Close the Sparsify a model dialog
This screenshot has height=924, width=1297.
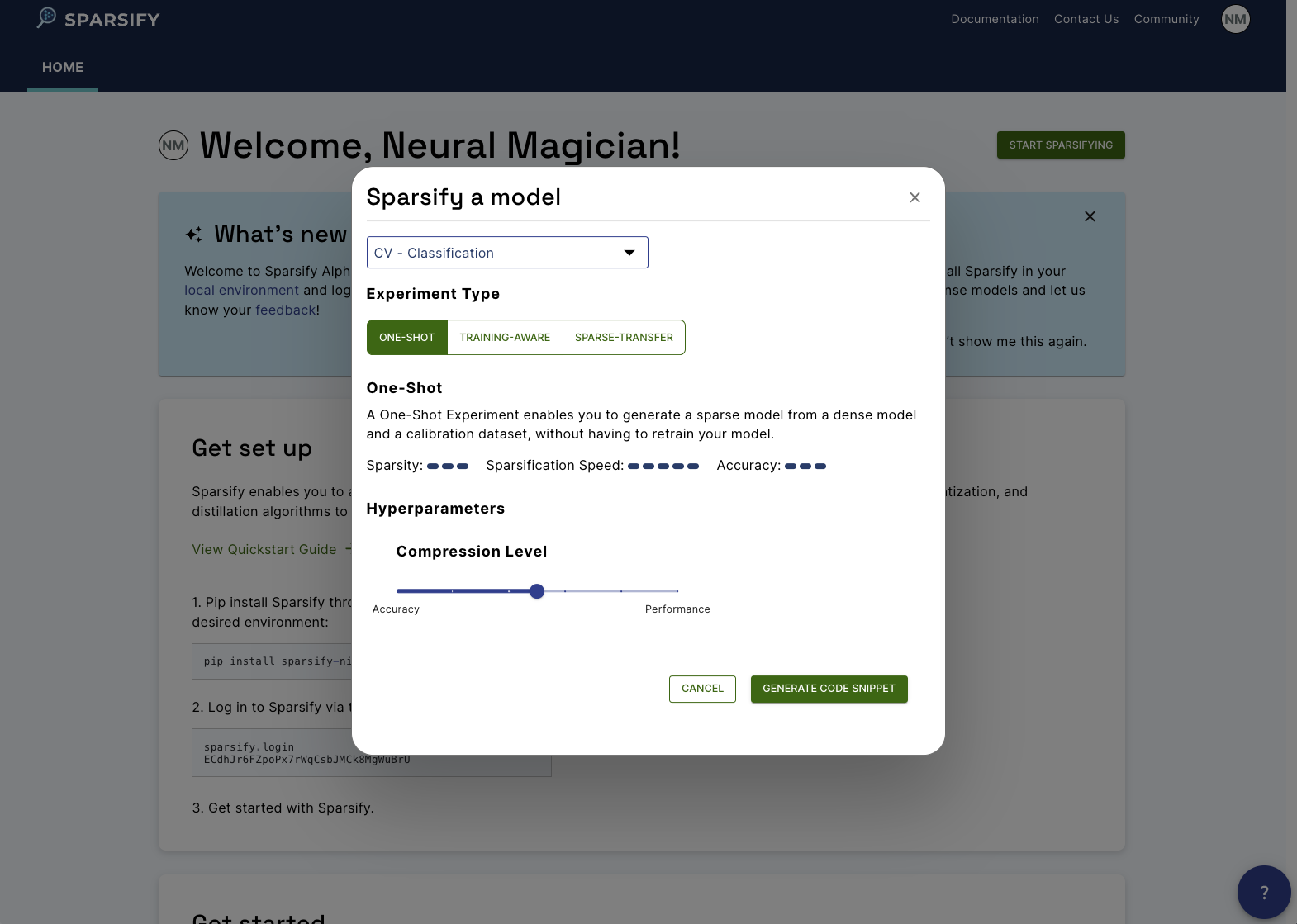coord(915,197)
